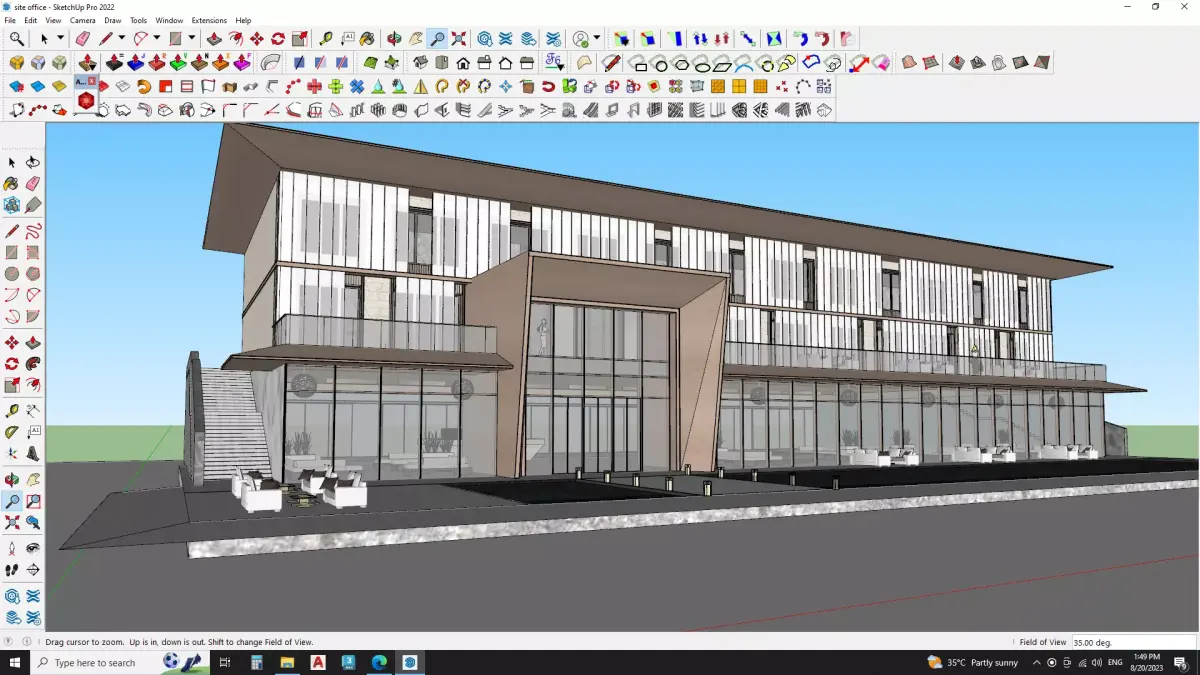Select Sandbox From Scratch grid tool

click(x=930, y=62)
